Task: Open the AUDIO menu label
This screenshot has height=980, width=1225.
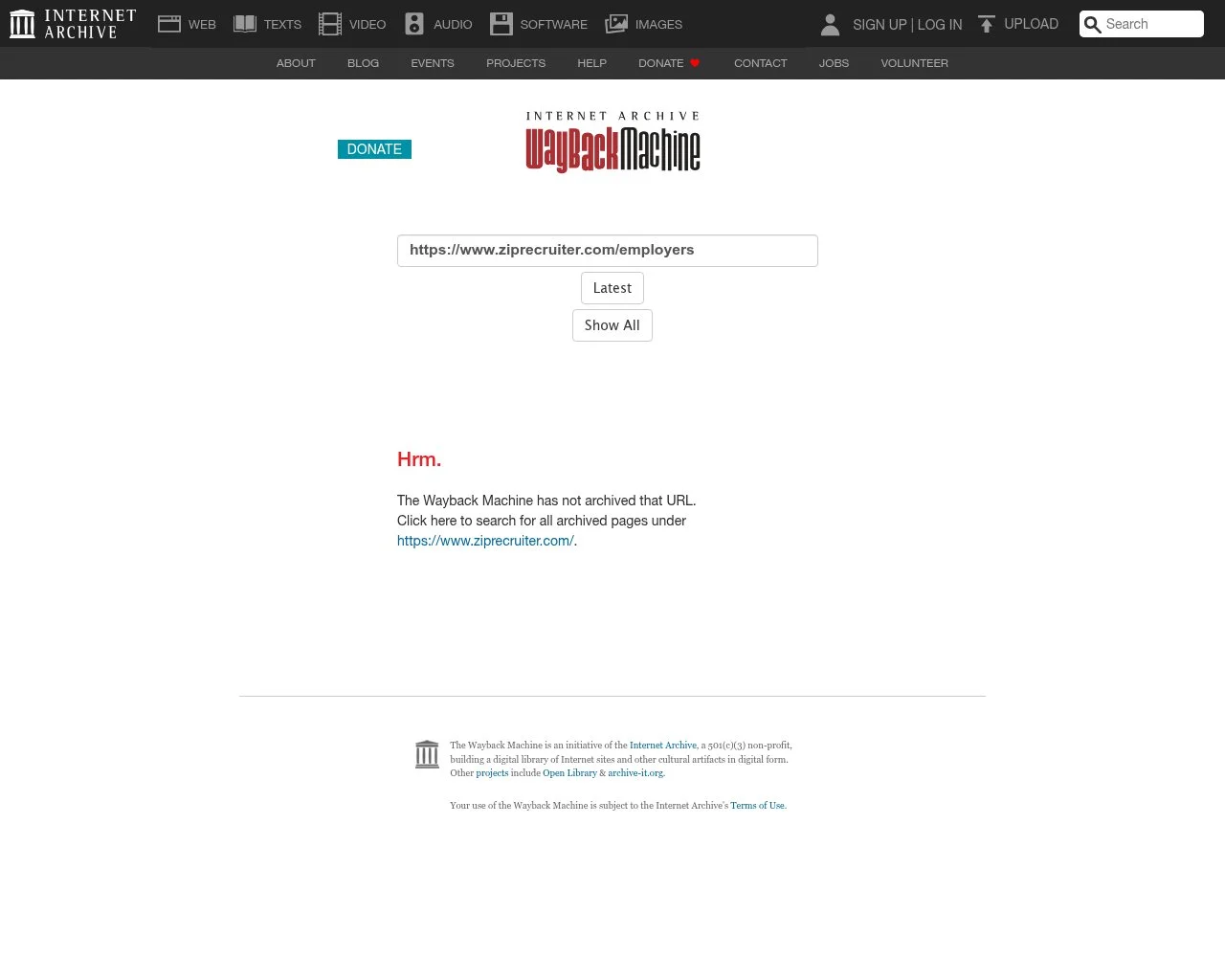Action: click(x=453, y=25)
